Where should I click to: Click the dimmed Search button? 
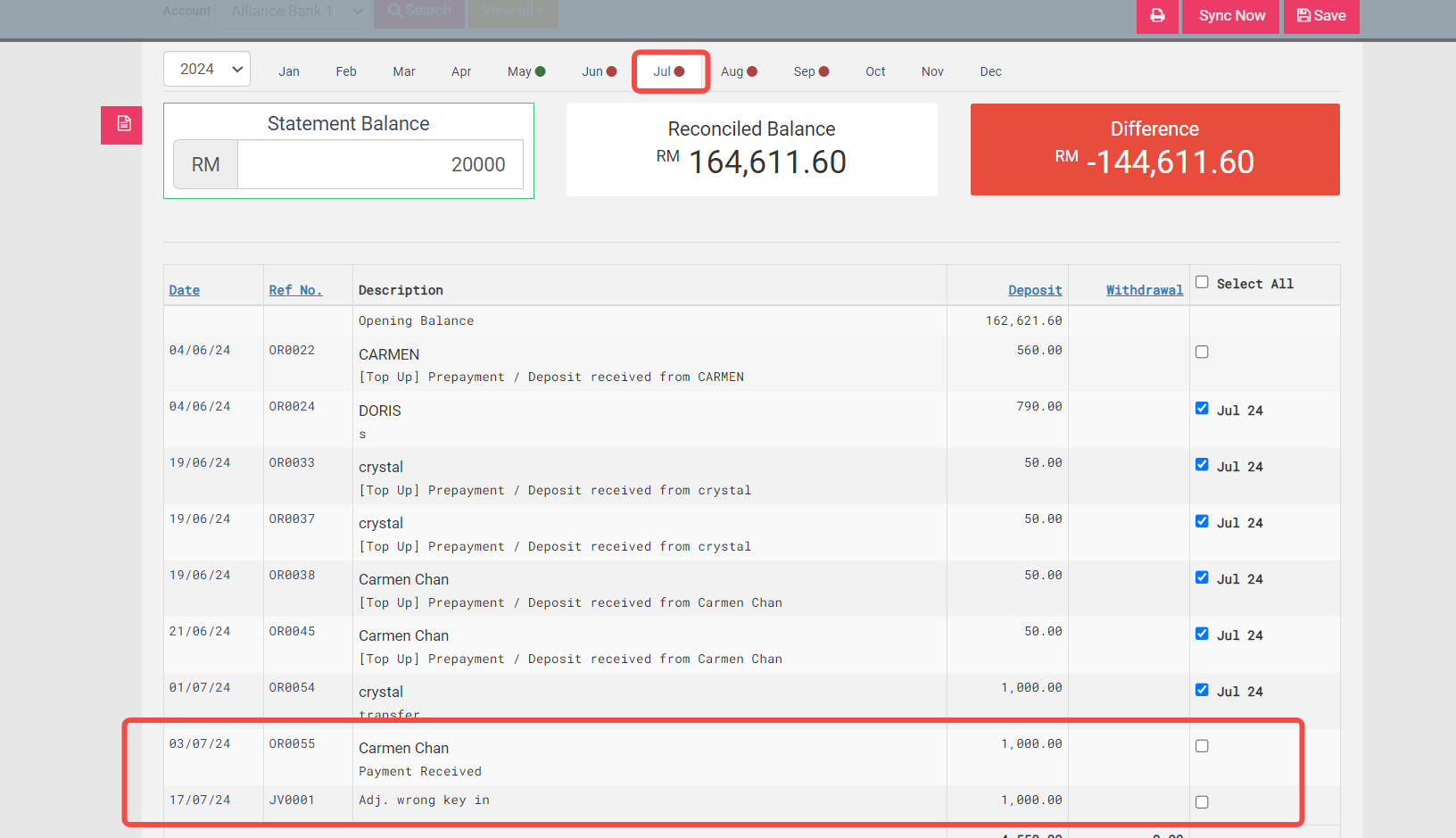[419, 12]
